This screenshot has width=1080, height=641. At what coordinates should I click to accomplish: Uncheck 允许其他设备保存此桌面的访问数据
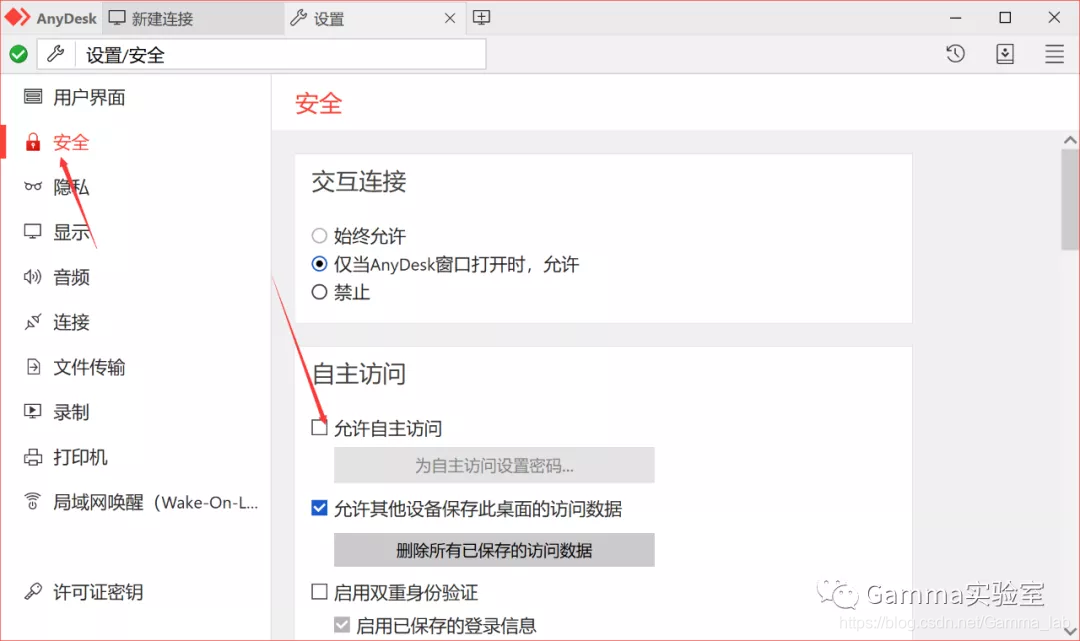coord(319,507)
